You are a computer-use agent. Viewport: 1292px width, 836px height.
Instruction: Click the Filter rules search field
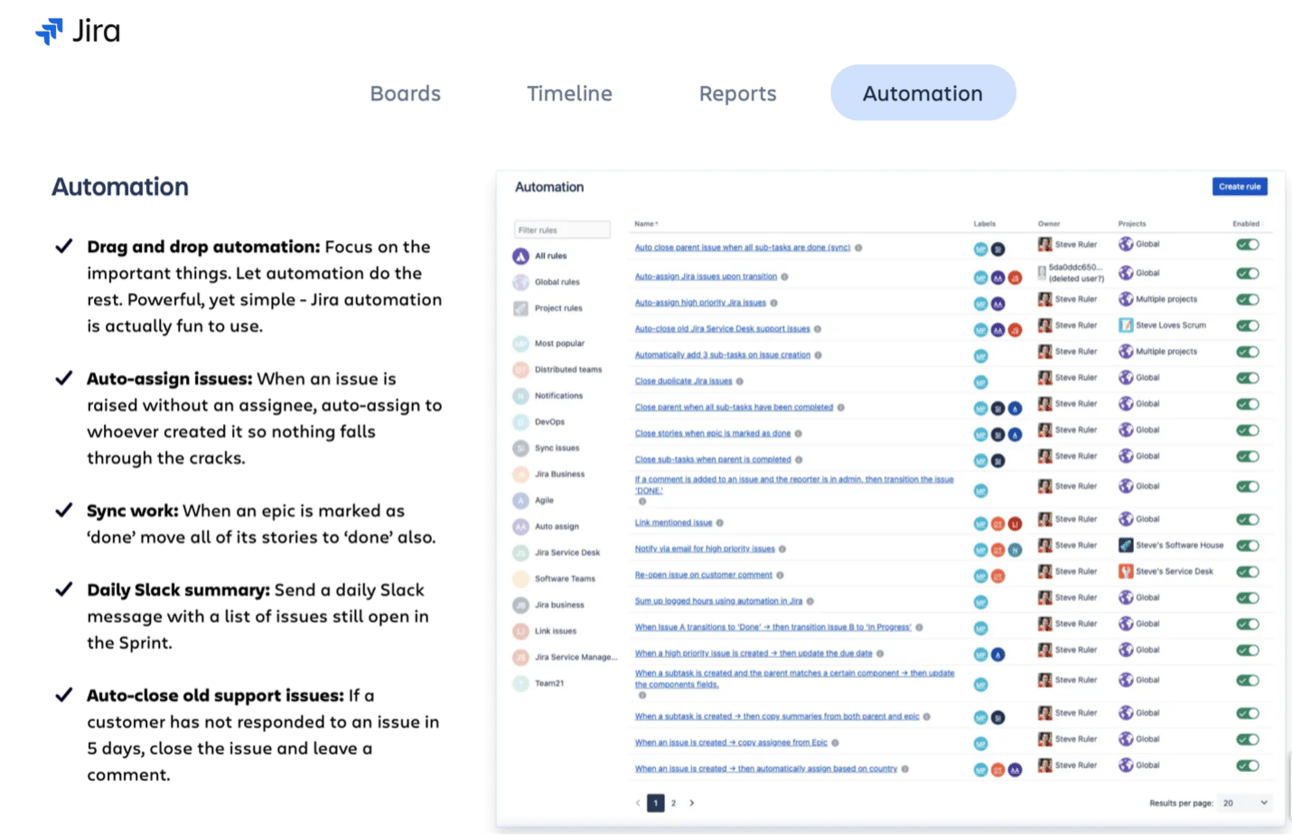(x=562, y=230)
